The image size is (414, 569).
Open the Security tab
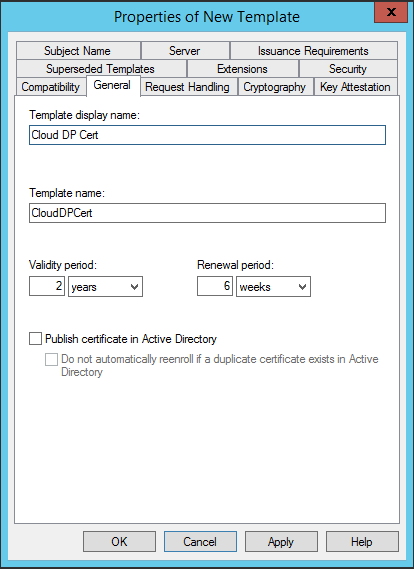click(348, 69)
